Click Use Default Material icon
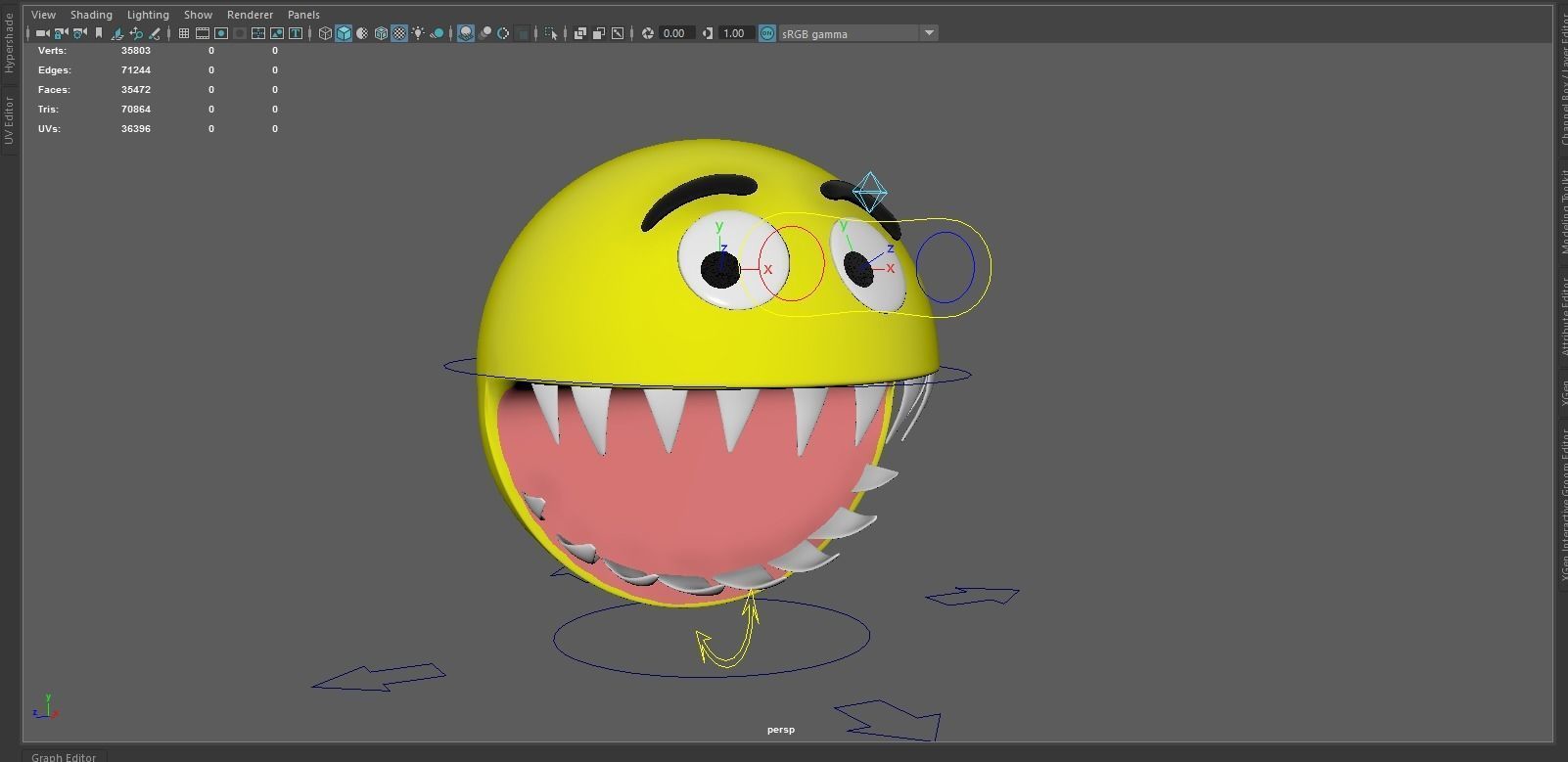Viewport: 1568px width, 762px height. point(362,33)
